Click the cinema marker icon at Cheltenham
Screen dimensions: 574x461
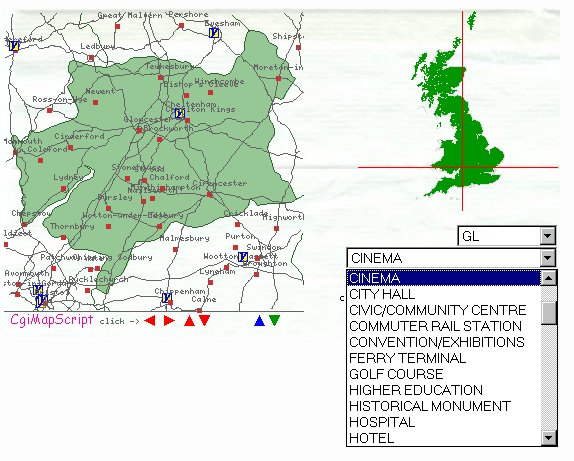179,114
